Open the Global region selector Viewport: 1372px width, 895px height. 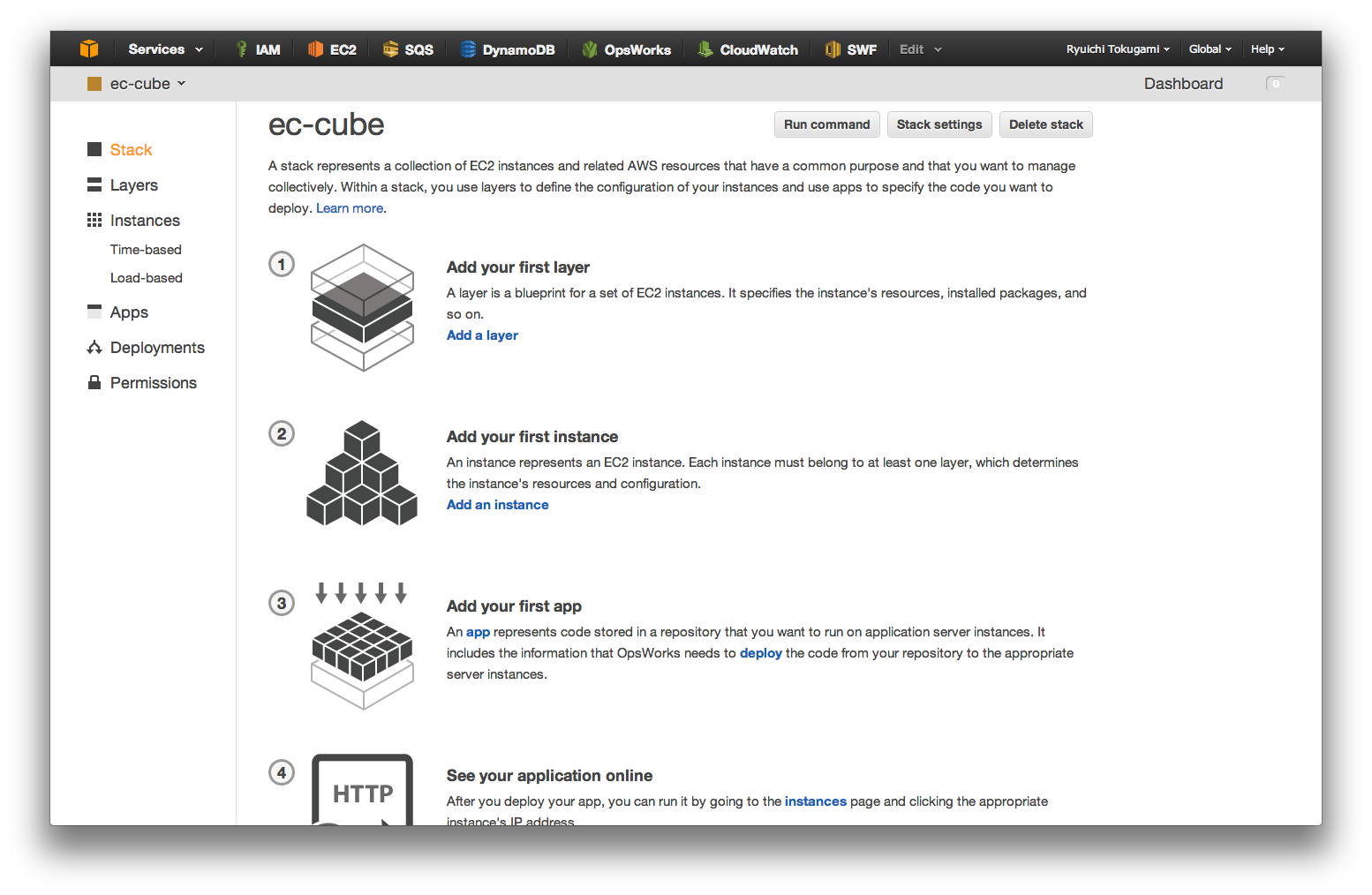(x=1210, y=49)
